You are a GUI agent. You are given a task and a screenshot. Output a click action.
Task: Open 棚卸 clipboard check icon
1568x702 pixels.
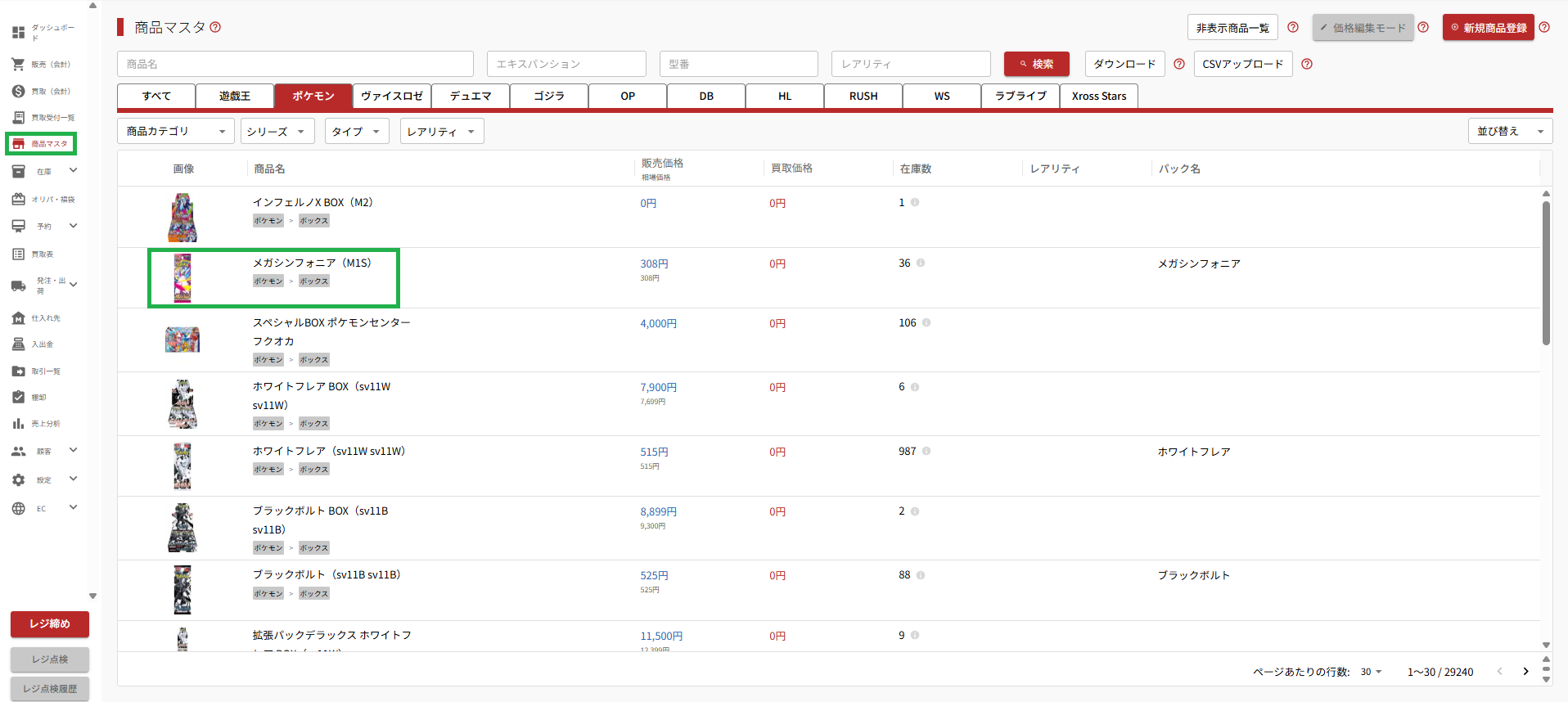click(18, 397)
